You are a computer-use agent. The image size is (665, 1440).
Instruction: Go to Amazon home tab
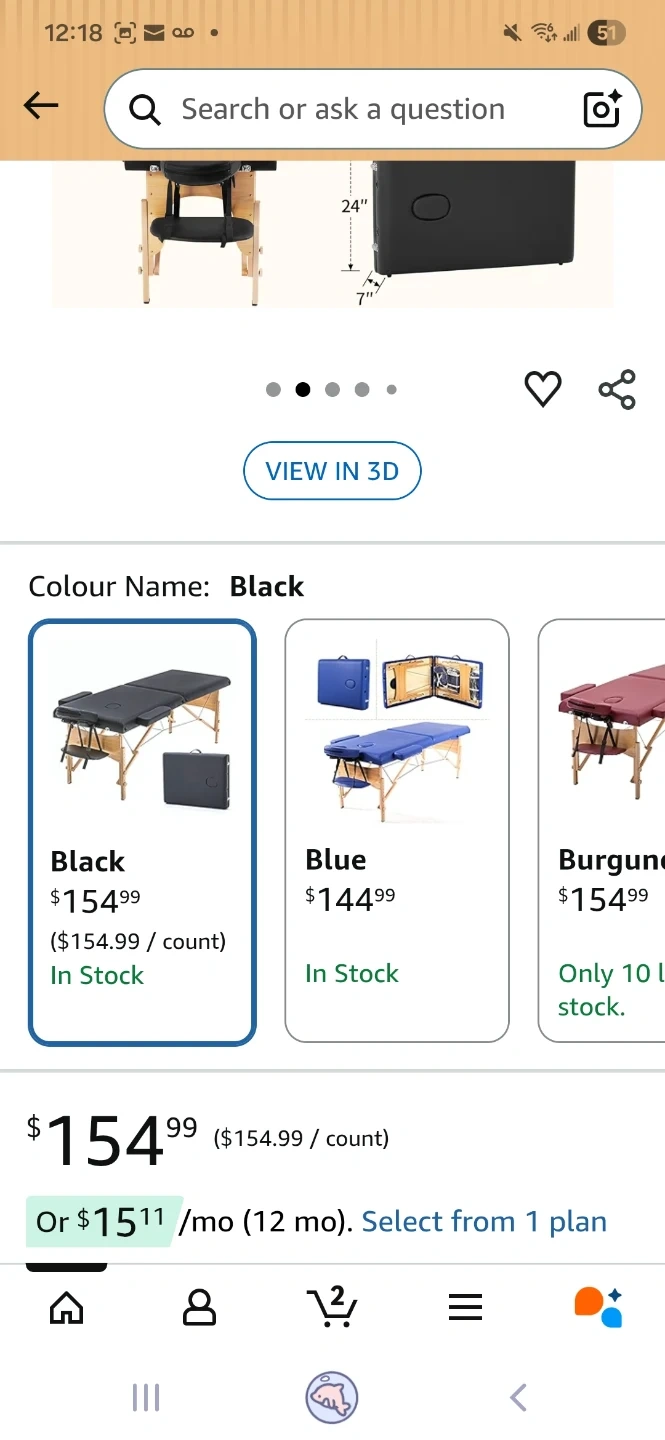click(x=67, y=1307)
